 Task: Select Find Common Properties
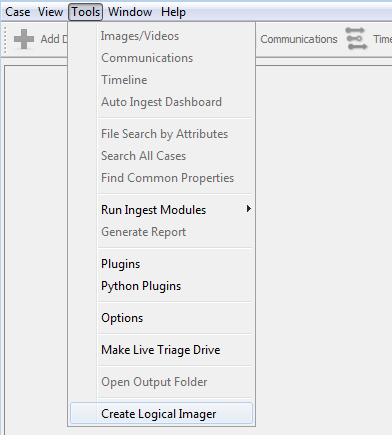162,178
